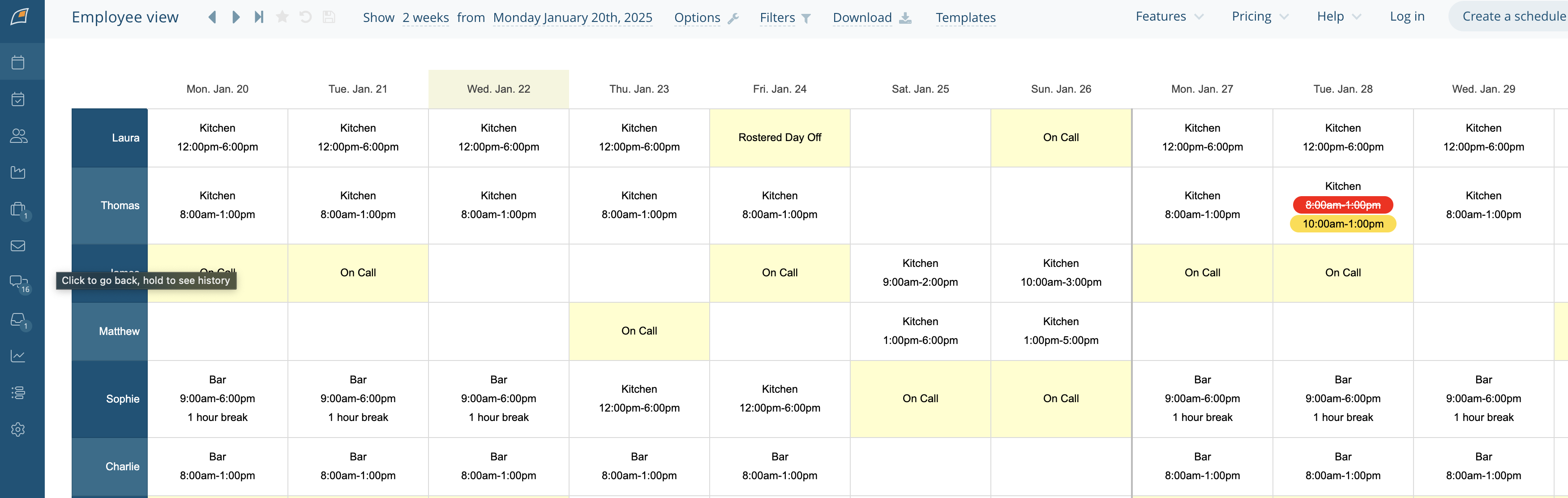Click the calendar icon at top of sidebar
This screenshot has width=1568, height=498.
(x=18, y=62)
